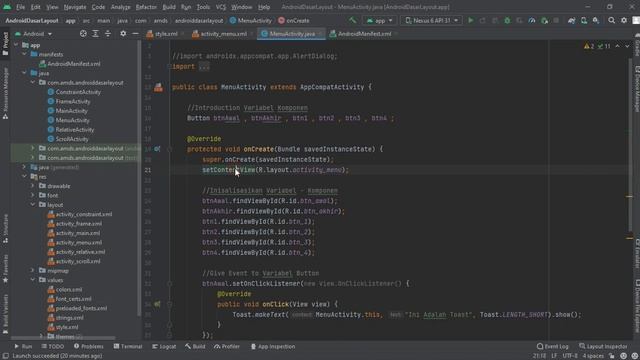Click the onCreate breadcrumb in navigation bar
The height and width of the screenshot is (360, 640).
coord(293,20)
